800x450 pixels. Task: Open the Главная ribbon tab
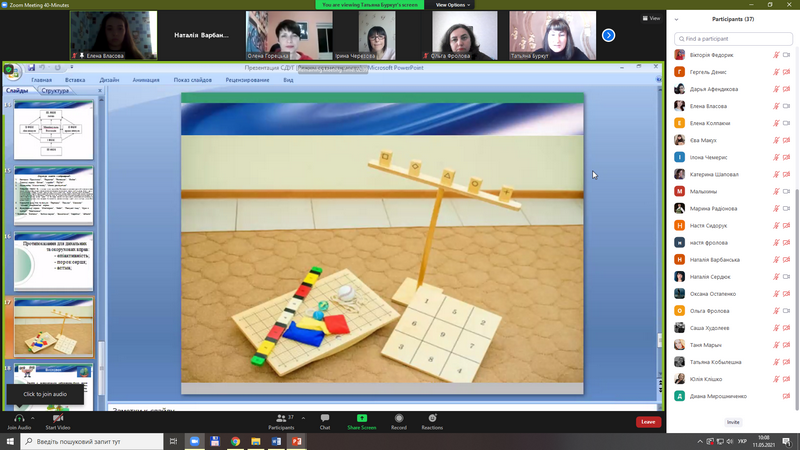click(x=41, y=80)
